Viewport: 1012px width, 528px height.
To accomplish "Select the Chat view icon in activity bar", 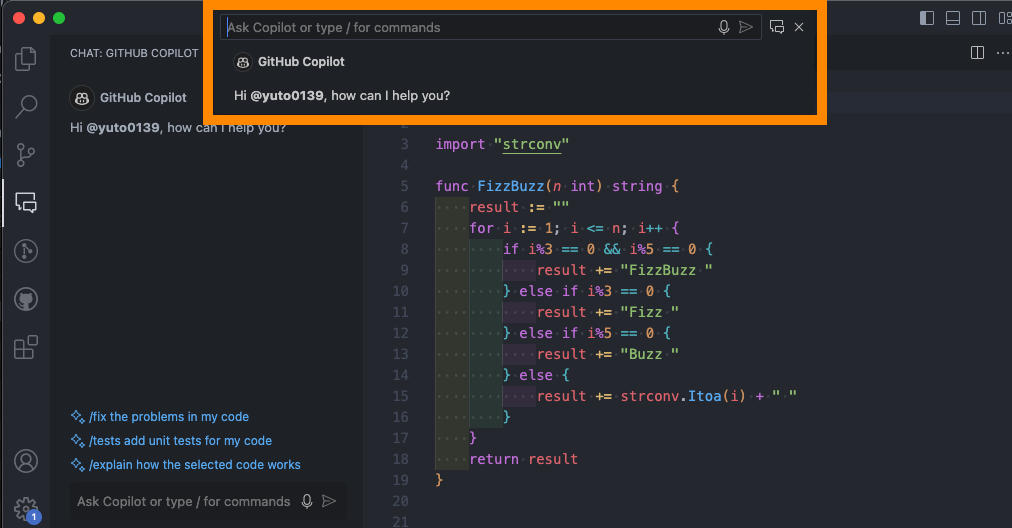I will click(26, 203).
